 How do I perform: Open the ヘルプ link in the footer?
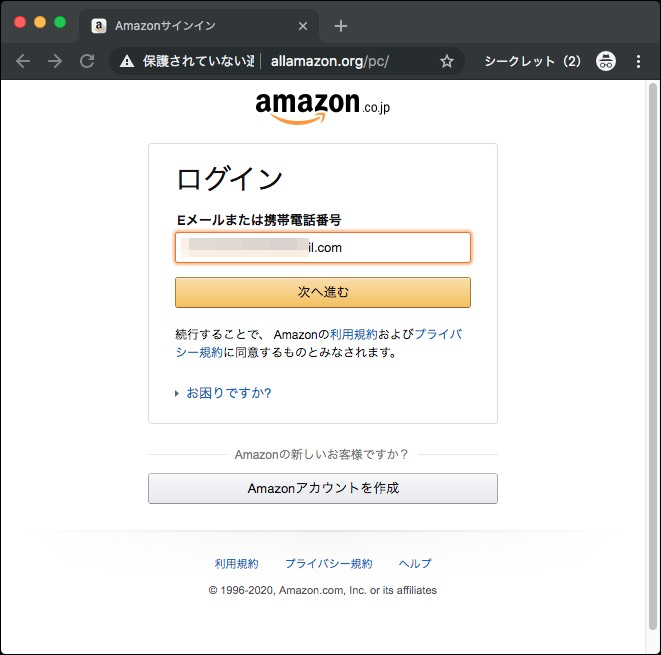[x=415, y=564]
